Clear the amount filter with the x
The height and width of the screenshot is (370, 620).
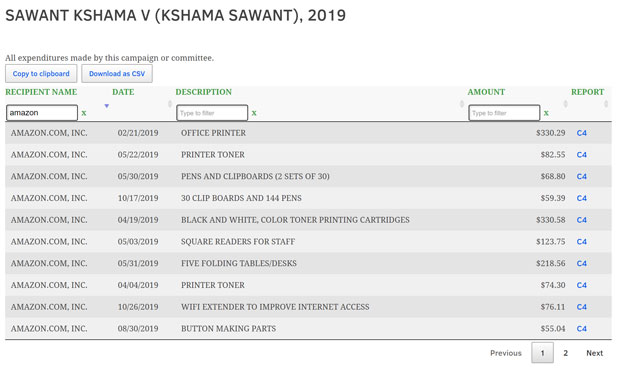pyautogui.click(x=546, y=113)
